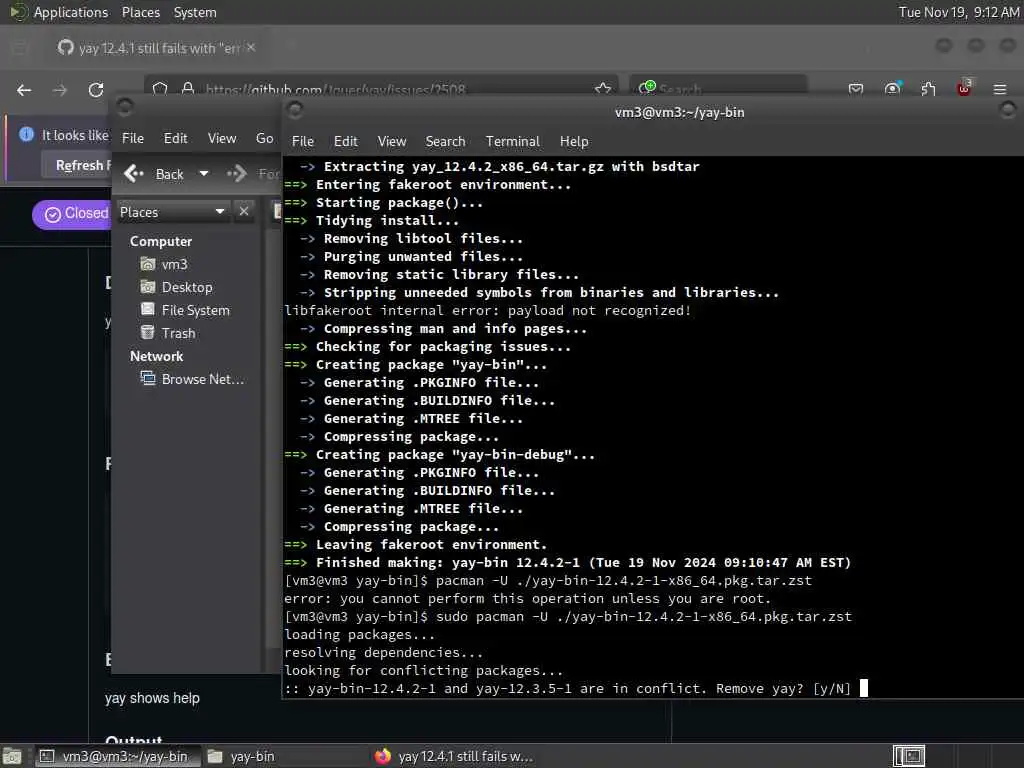
Task: Click the Firefox forward arrow
Action: (60, 90)
